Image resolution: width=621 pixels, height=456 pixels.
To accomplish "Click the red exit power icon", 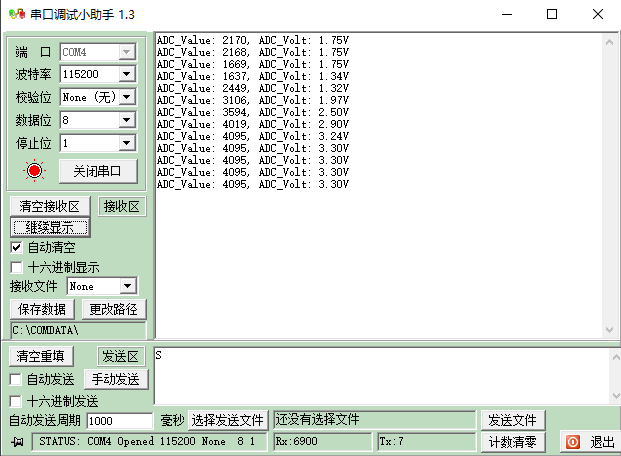I will [573, 441].
